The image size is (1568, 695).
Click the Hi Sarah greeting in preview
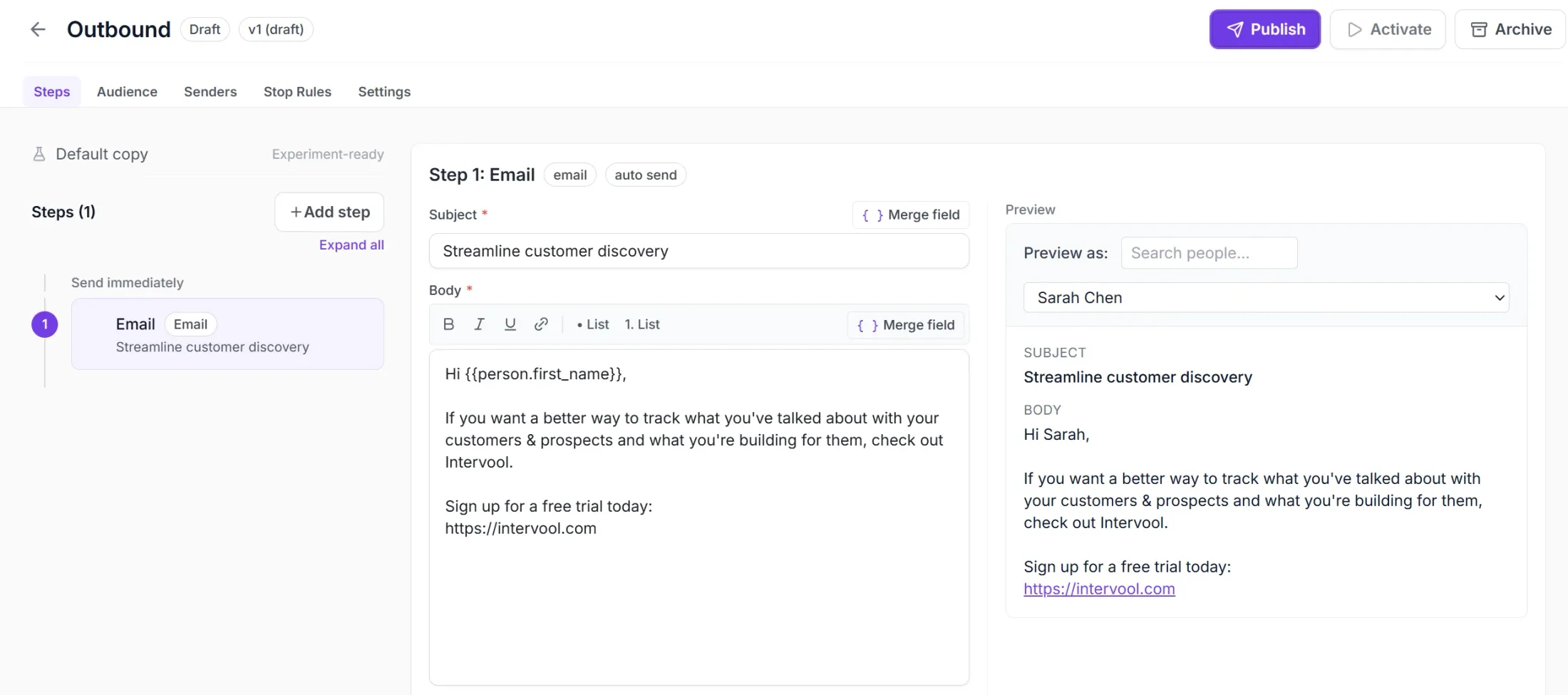click(x=1056, y=434)
